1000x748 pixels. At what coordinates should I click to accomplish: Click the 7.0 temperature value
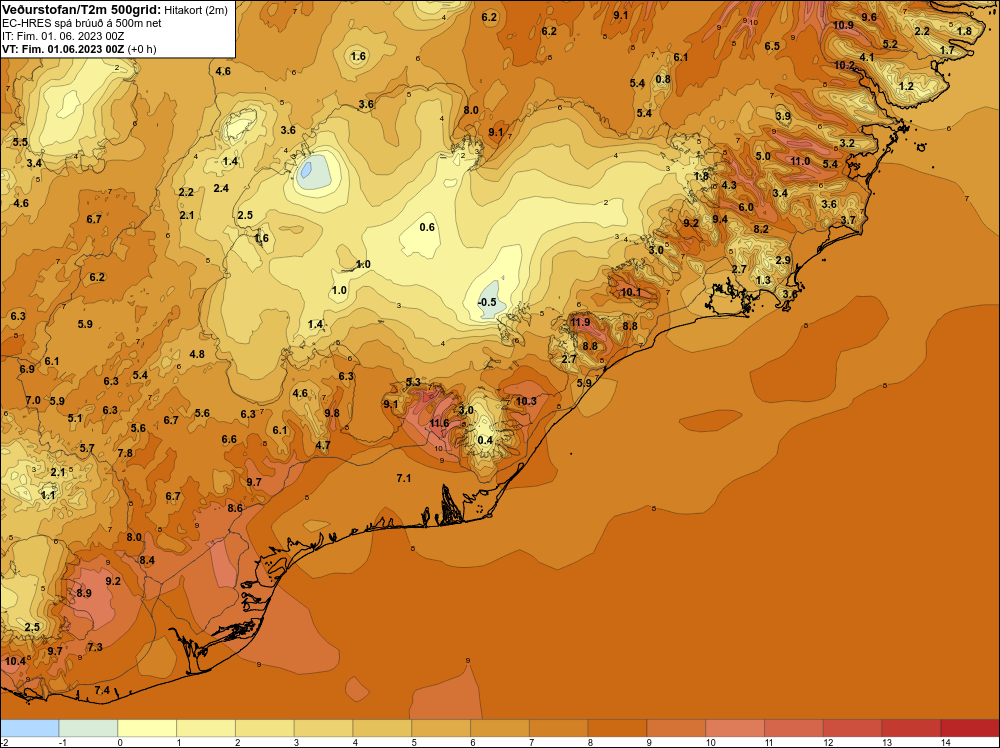pyautogui.click(x=33, y=400)
